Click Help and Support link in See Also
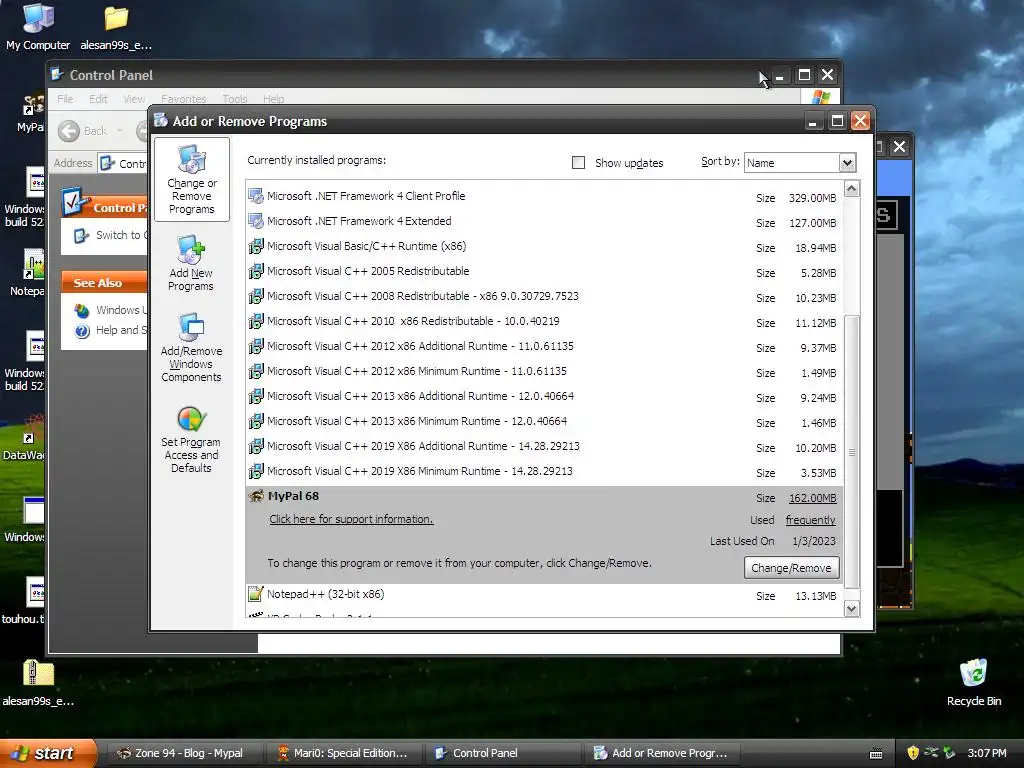Viewport: 1024px width, 768px height. point(121,330)
